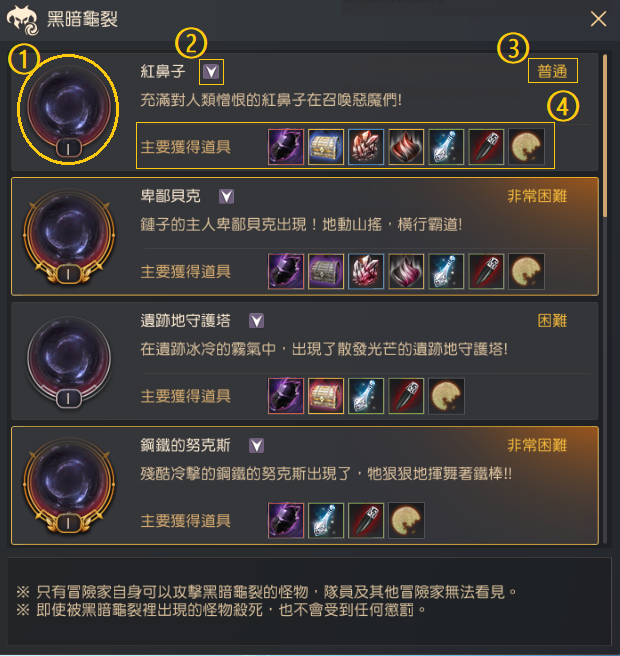Close the 黑暗龜裂 window
The height and width of the screenshot is (656, 620).
coord(598,19)
